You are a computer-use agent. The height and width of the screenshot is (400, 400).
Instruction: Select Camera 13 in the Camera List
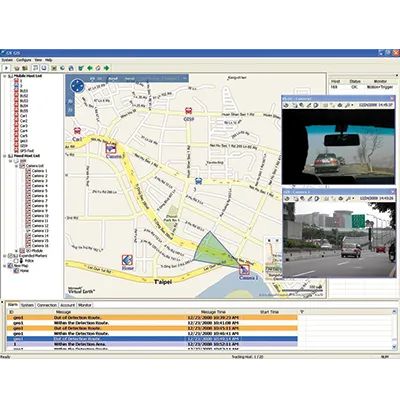tap(40, 231)
